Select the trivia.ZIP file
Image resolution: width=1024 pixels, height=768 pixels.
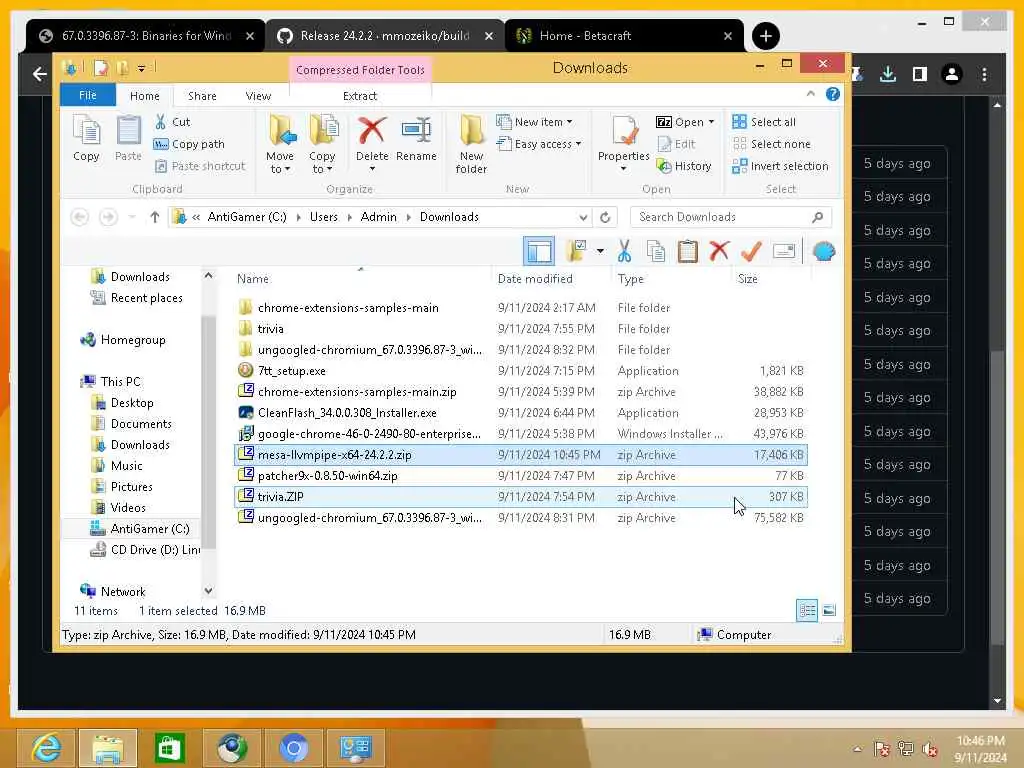point(520,497)
